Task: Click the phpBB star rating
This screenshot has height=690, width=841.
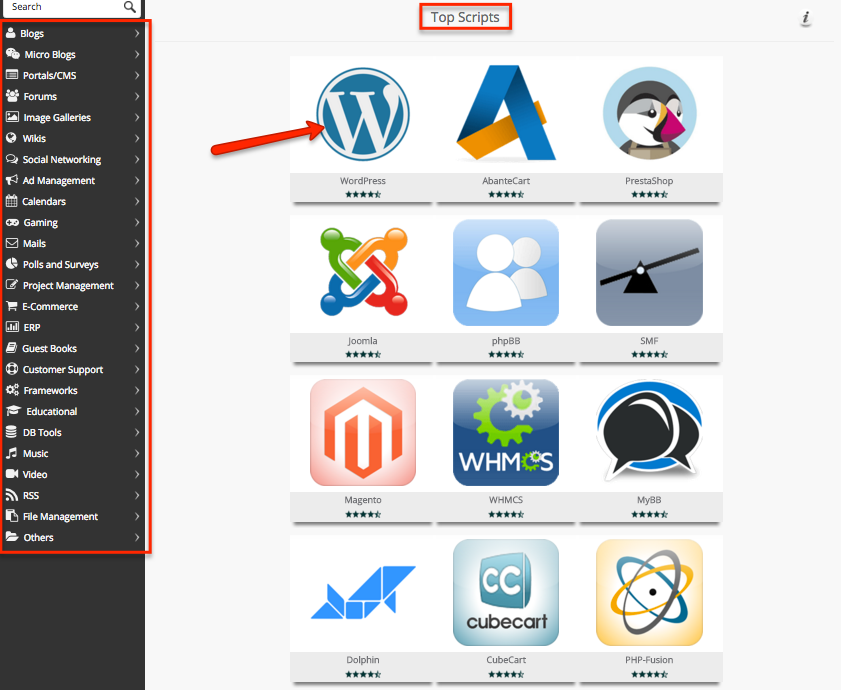Action: (506, 354)
